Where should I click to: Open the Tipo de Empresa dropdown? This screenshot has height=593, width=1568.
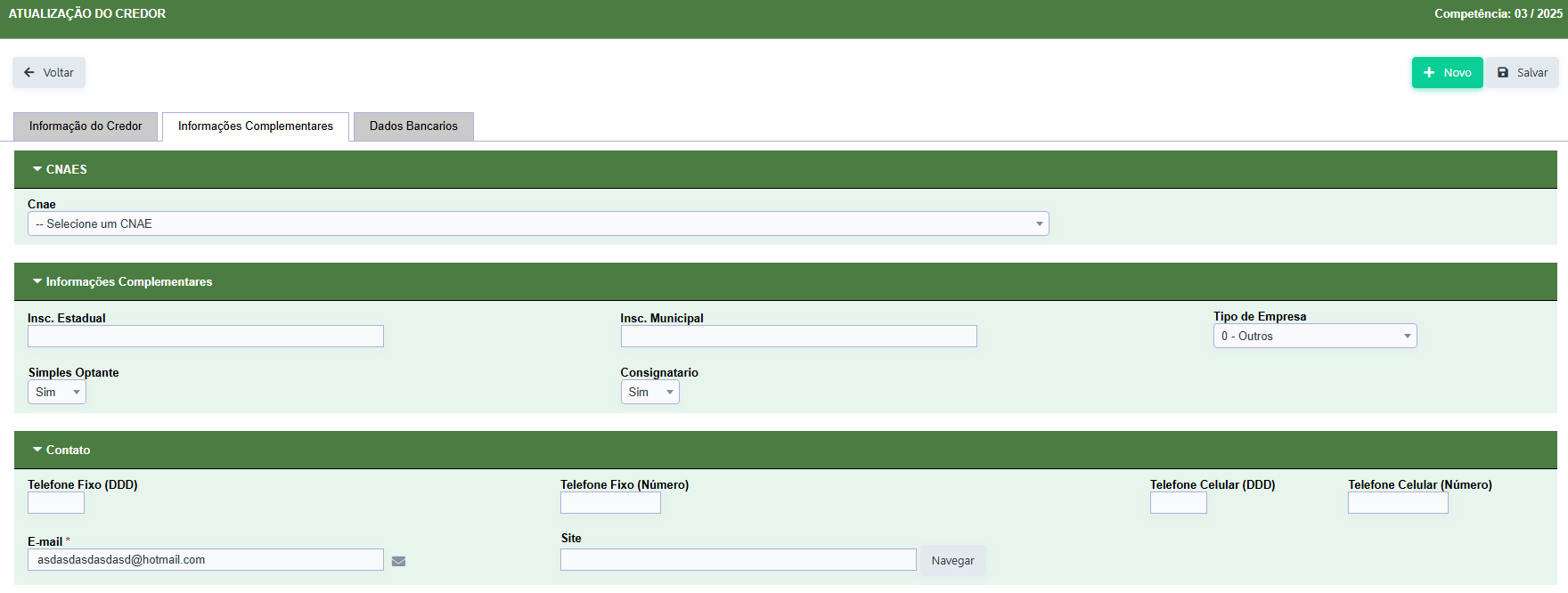pyautogui.click(x=1315, y=336)
